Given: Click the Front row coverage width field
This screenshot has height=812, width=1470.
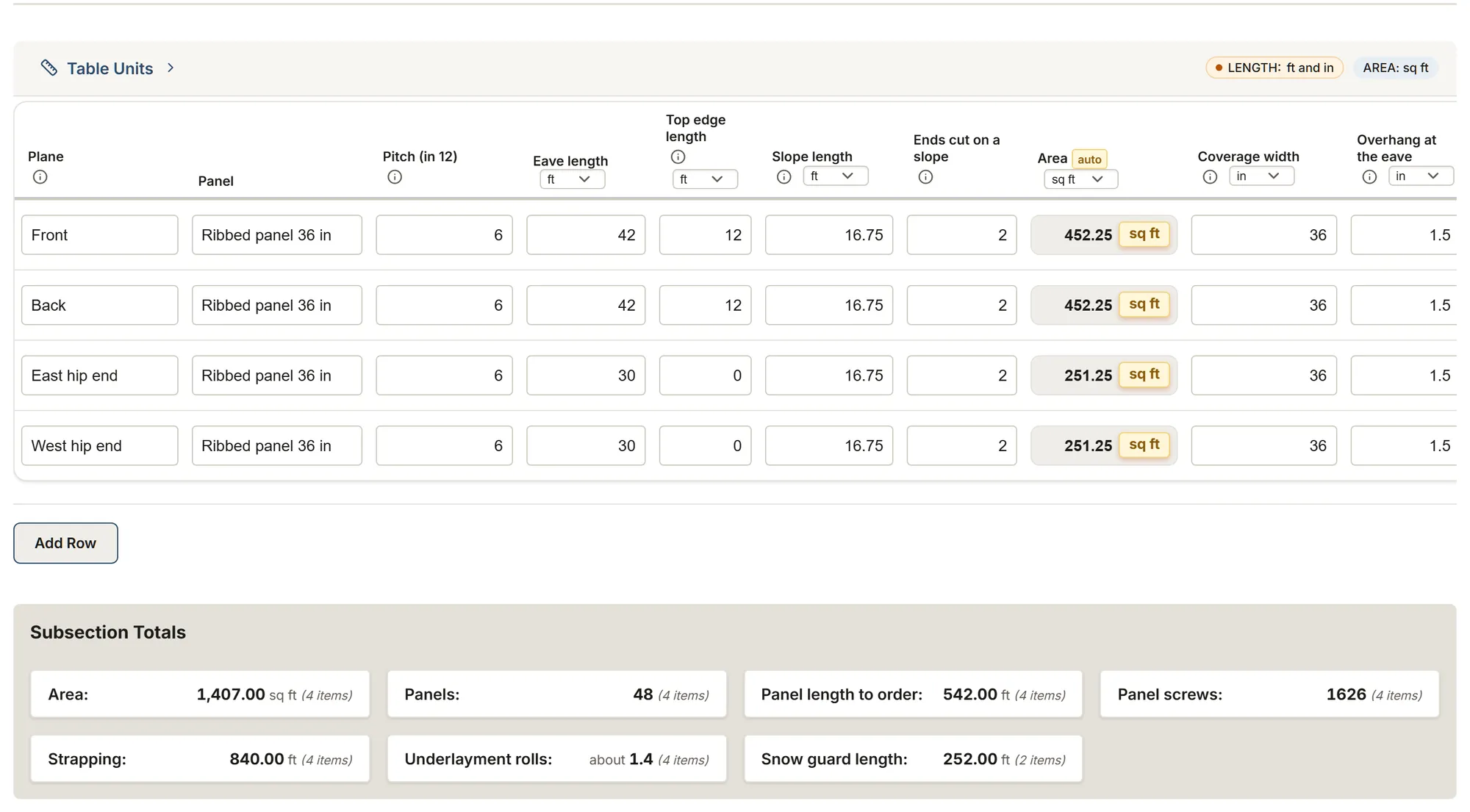Looking at the screenshot, I should click(x=1264, y=235).
